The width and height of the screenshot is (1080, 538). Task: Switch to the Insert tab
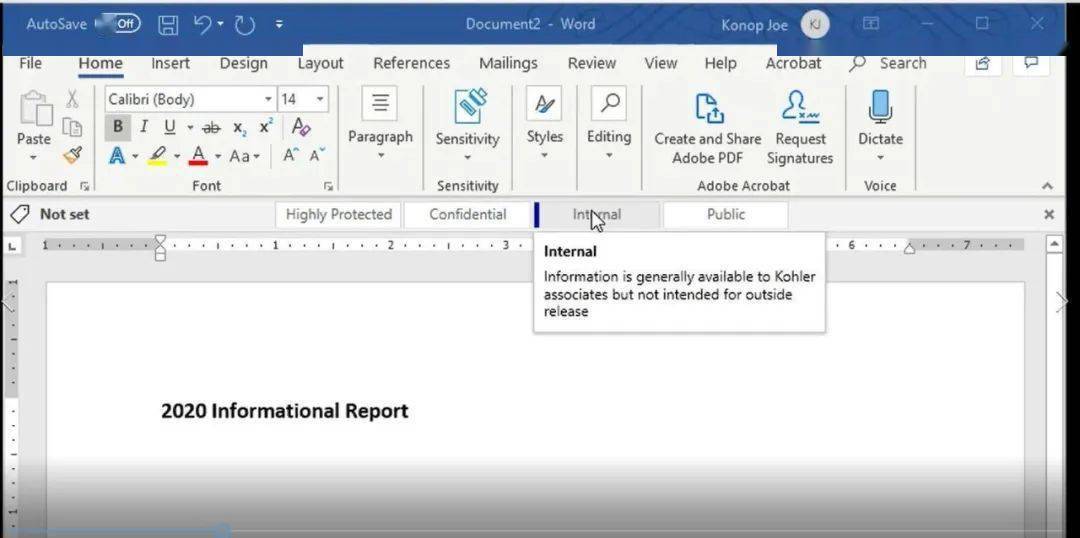170,63
